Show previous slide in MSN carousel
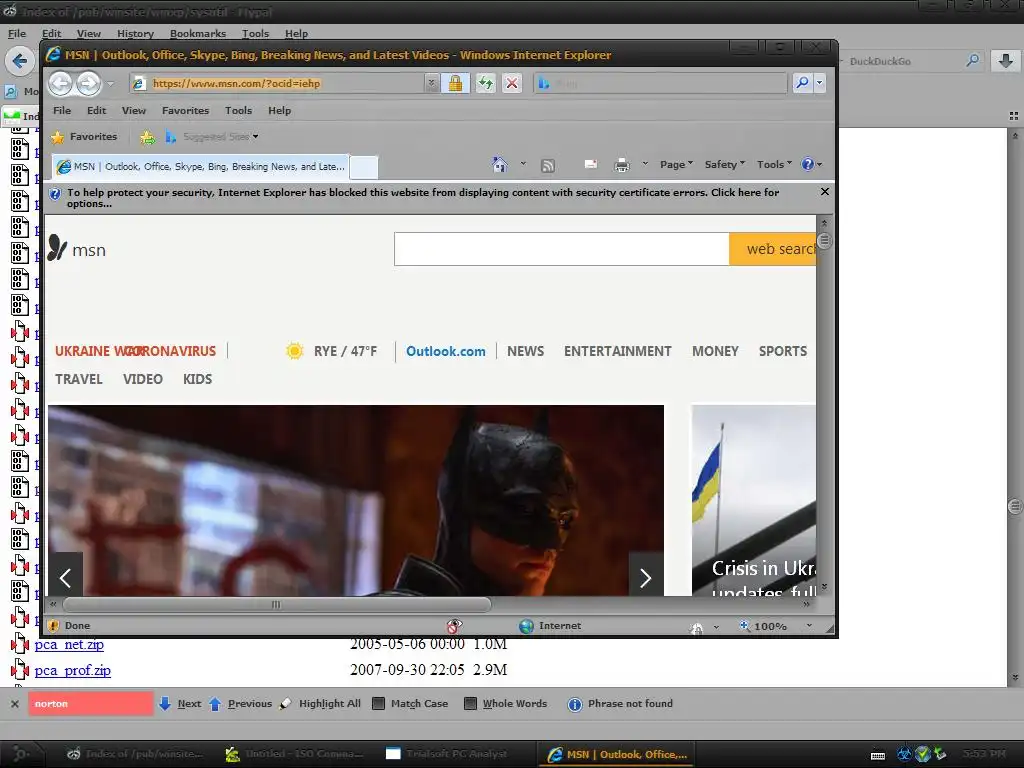The image size is (1024, 768). [65, 577]
